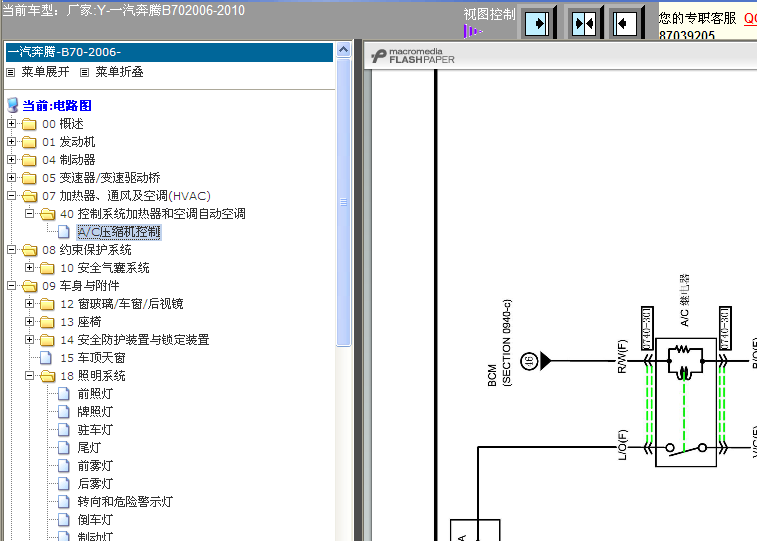
Task: Click the right-arrow view control button
Action: (537, 23)
